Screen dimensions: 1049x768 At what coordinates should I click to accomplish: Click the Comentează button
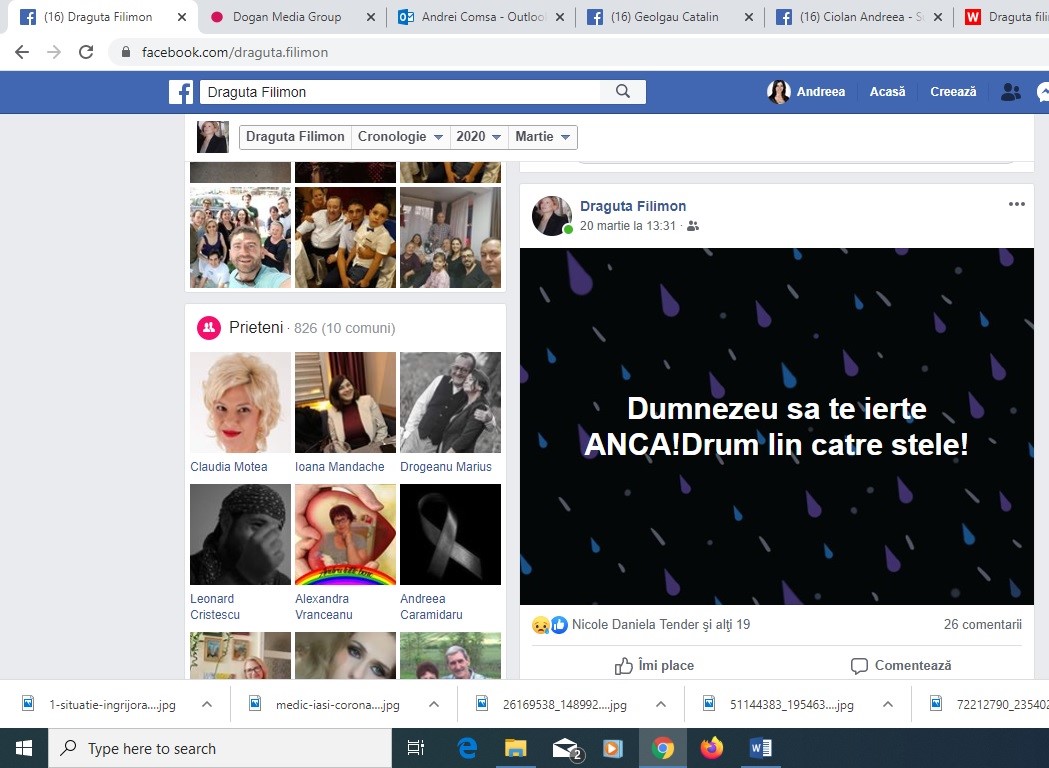click(901, 665)
